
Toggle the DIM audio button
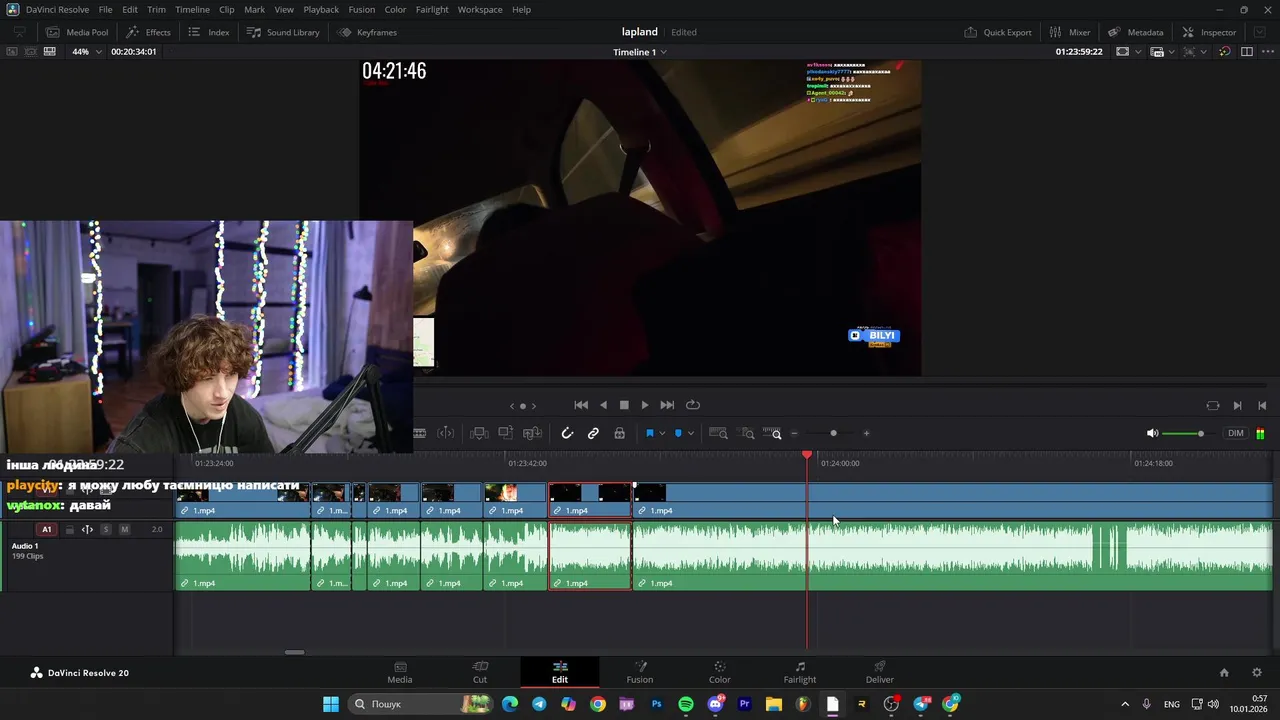point(1236,433)
